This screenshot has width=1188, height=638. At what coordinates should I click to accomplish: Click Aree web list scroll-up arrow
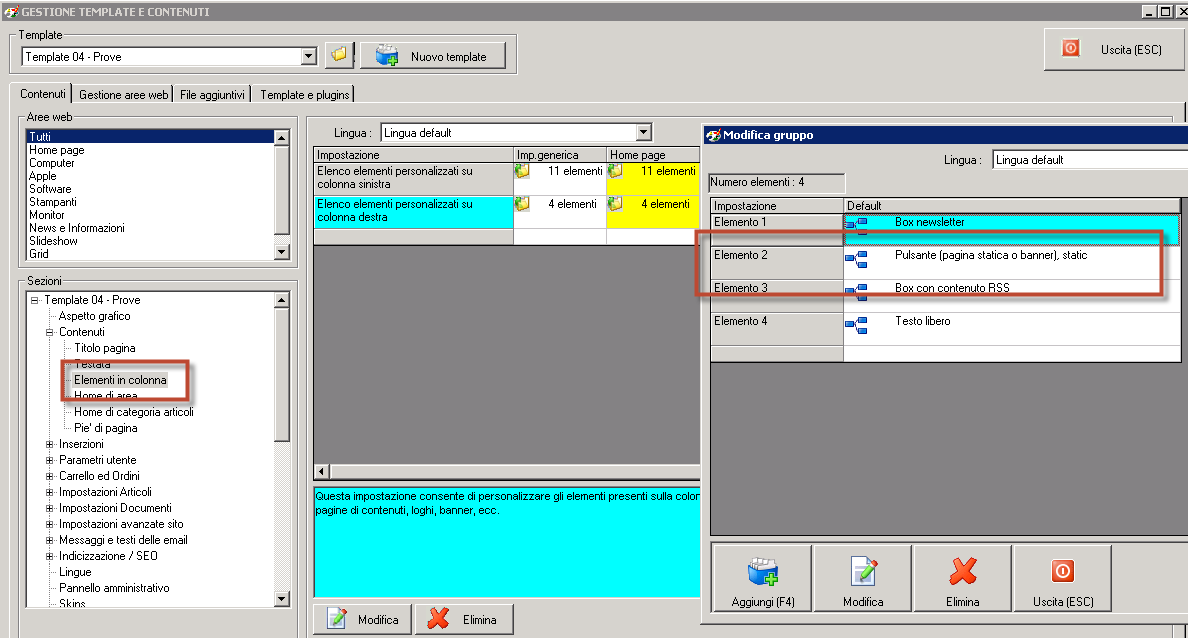pyautogui.click(x=281, y=137)
